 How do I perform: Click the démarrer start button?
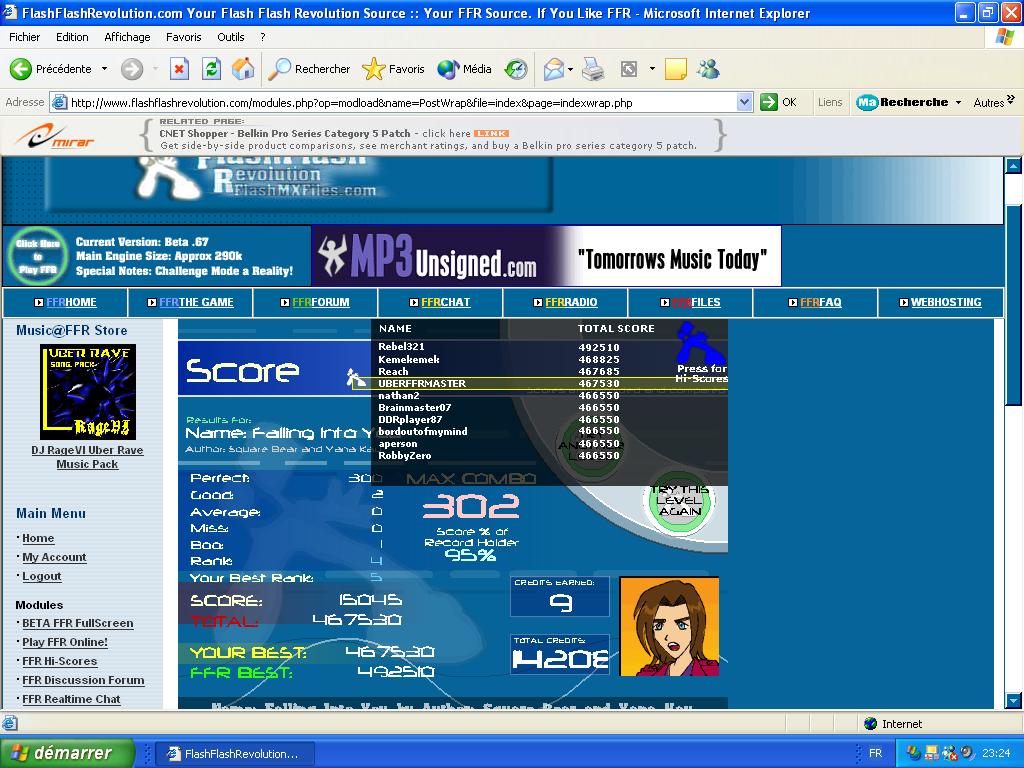tap(67, 753)
